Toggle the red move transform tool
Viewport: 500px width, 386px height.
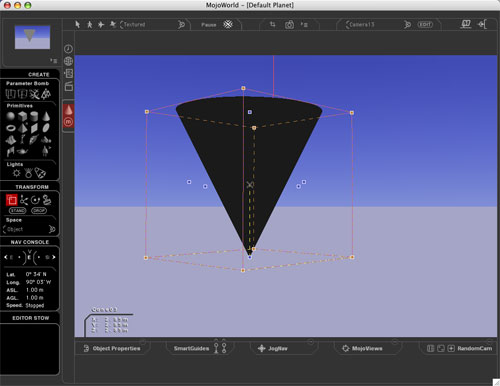12,200
